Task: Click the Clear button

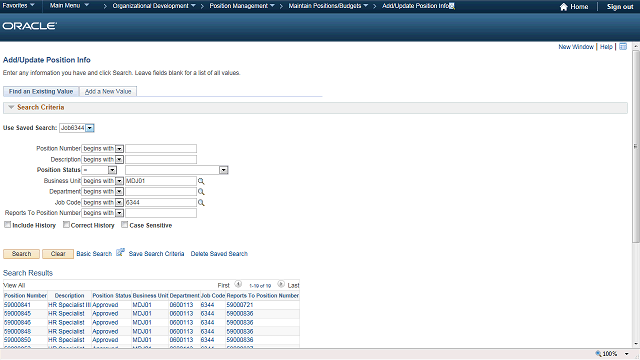Action: tap(58, 254)
